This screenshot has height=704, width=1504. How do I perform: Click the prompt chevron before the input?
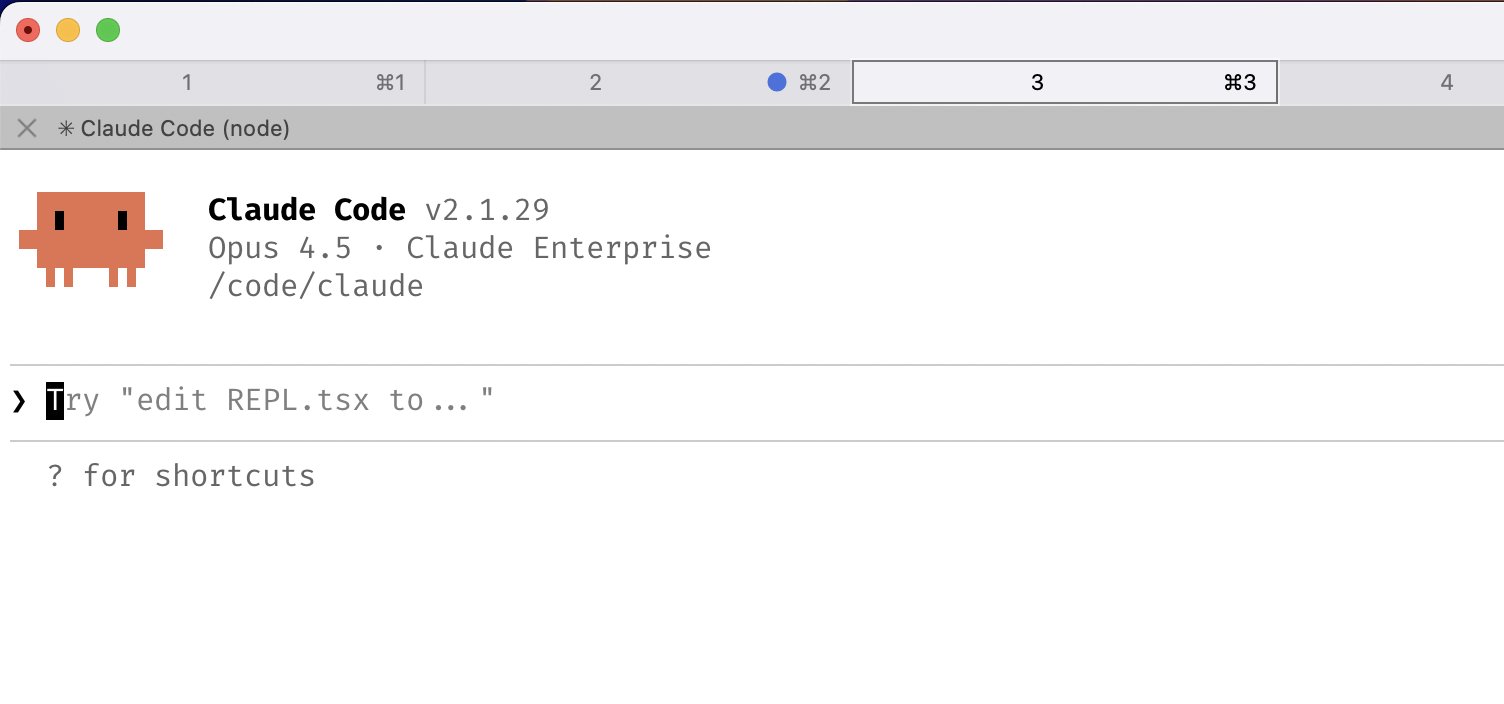point(19,402)
